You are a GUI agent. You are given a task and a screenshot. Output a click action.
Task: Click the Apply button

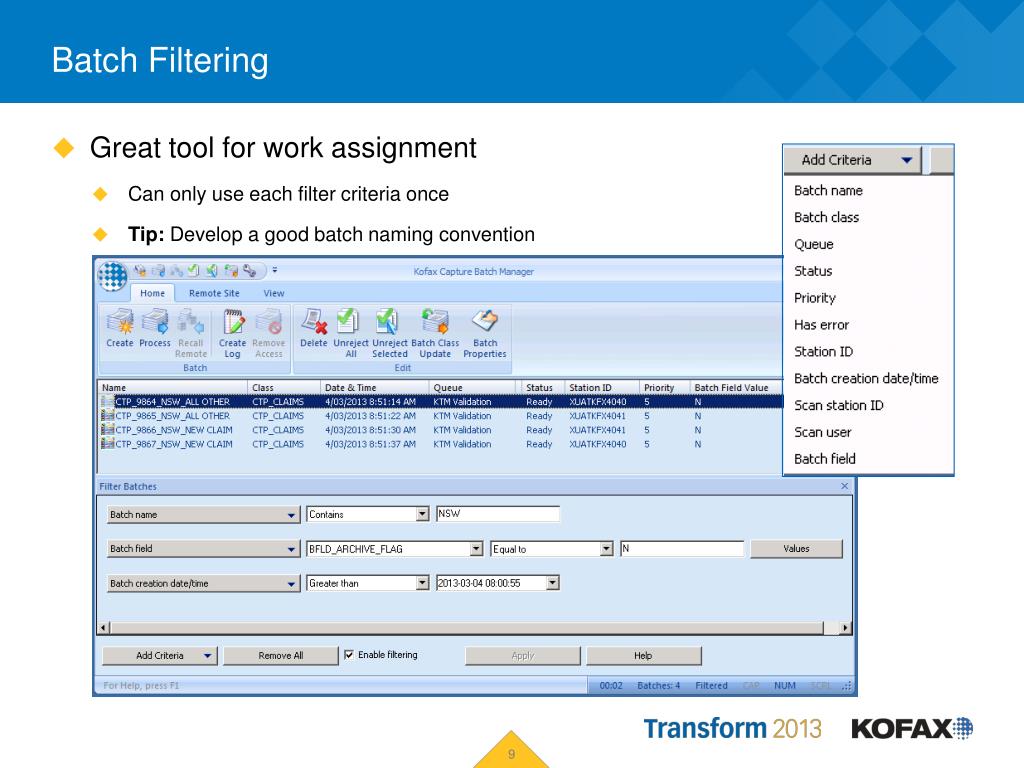click(522, 656)
